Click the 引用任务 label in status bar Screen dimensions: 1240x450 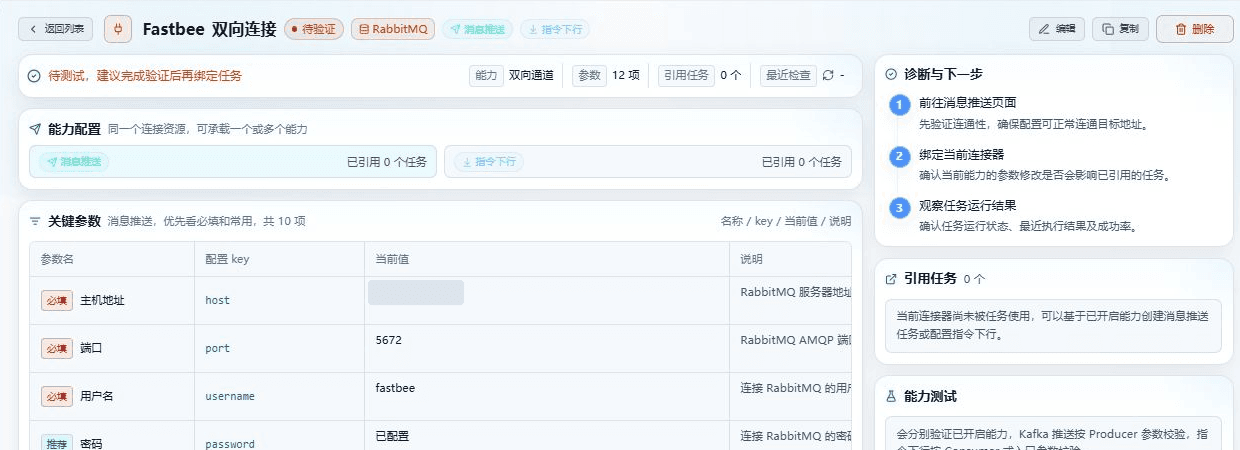[685, 75]
